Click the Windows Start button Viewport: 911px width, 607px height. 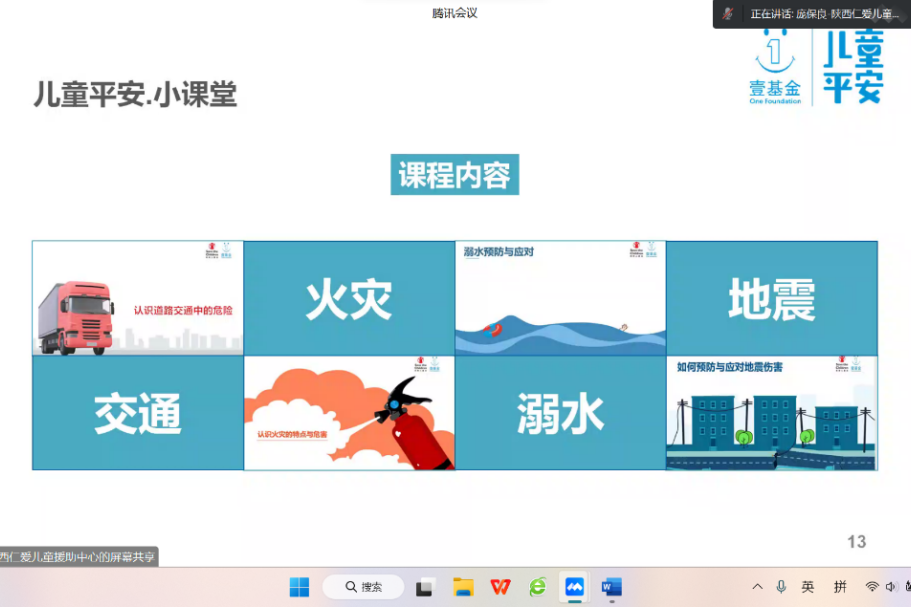[299, 587]
